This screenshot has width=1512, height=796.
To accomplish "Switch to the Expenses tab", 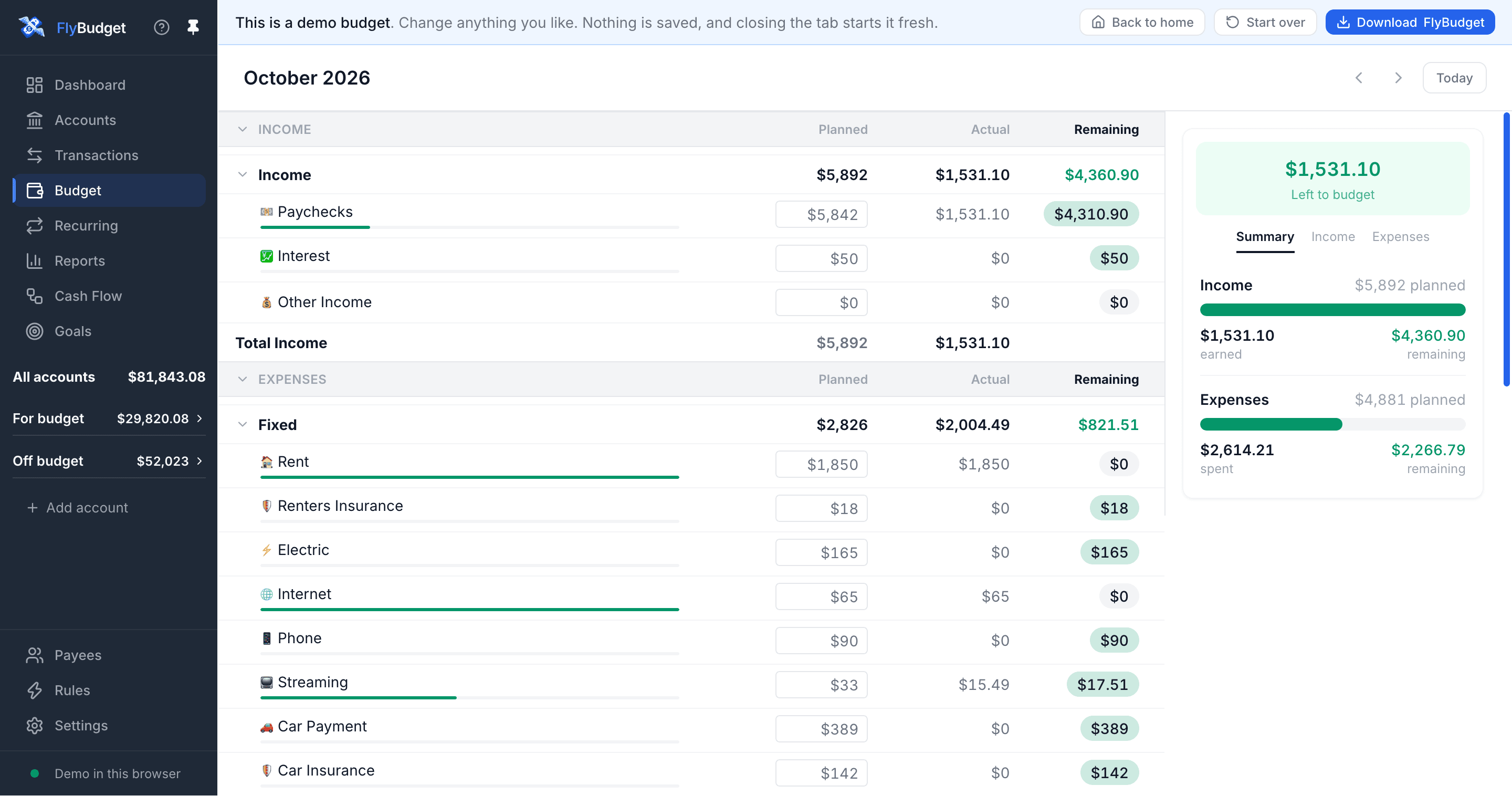I will [x=1401, y=237].
